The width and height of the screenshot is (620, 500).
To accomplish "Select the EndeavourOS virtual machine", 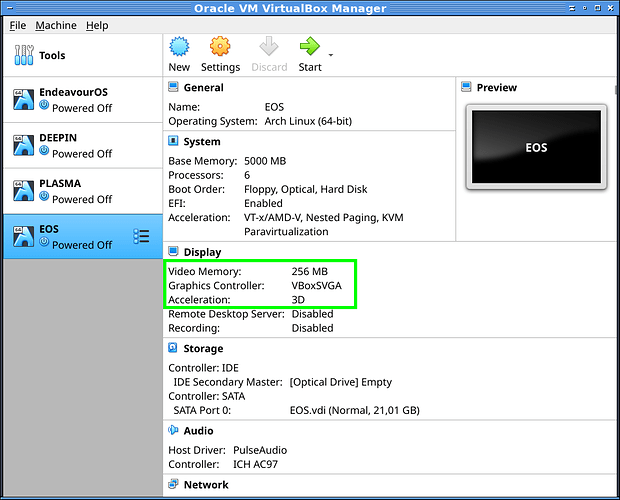I will click(80, 100).
